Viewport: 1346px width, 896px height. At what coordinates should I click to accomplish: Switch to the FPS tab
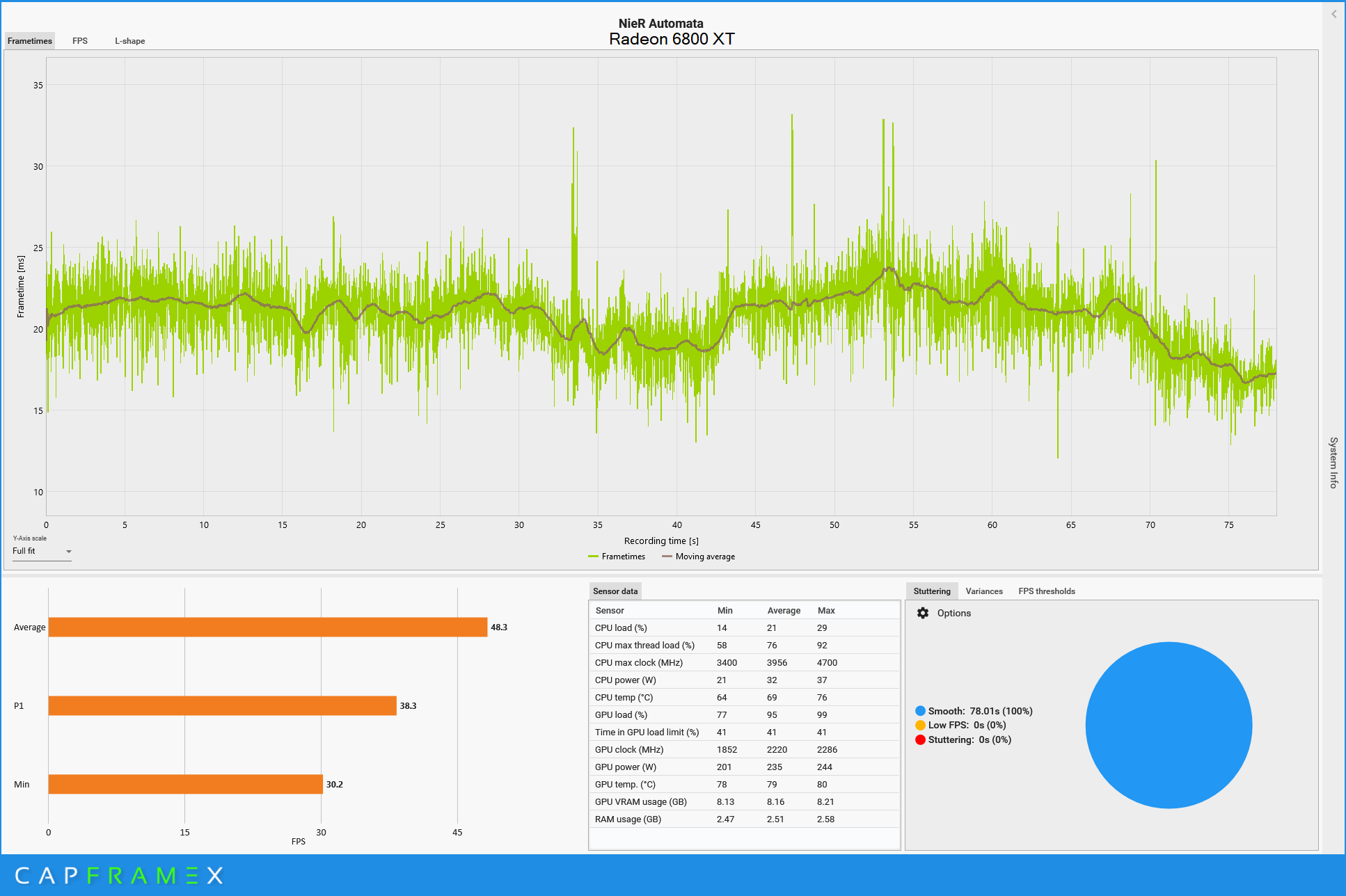click(80, 41)
